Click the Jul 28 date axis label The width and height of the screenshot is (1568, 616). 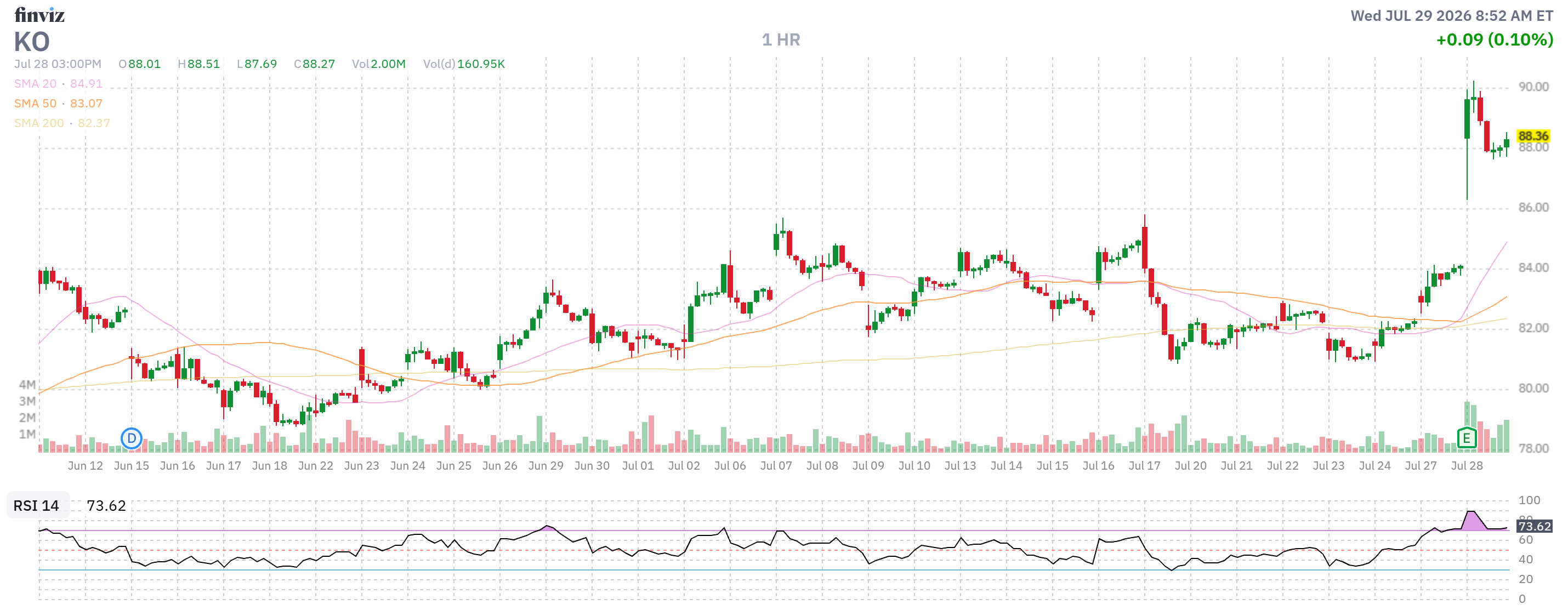(x=1467, y=466)
